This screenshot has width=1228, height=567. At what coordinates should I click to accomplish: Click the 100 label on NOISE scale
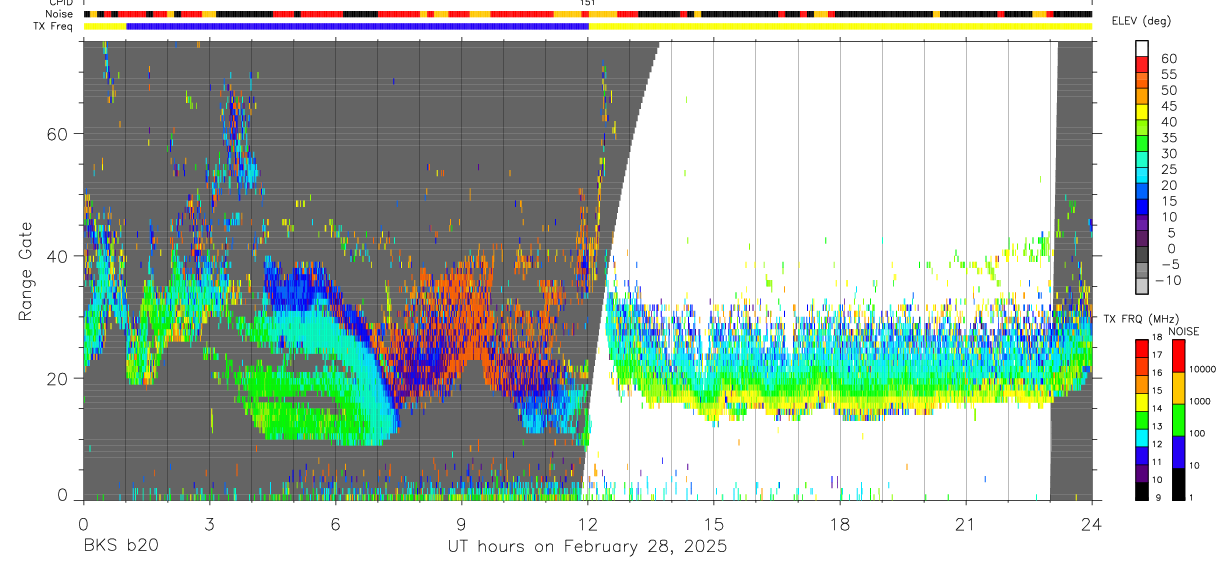1198,434
